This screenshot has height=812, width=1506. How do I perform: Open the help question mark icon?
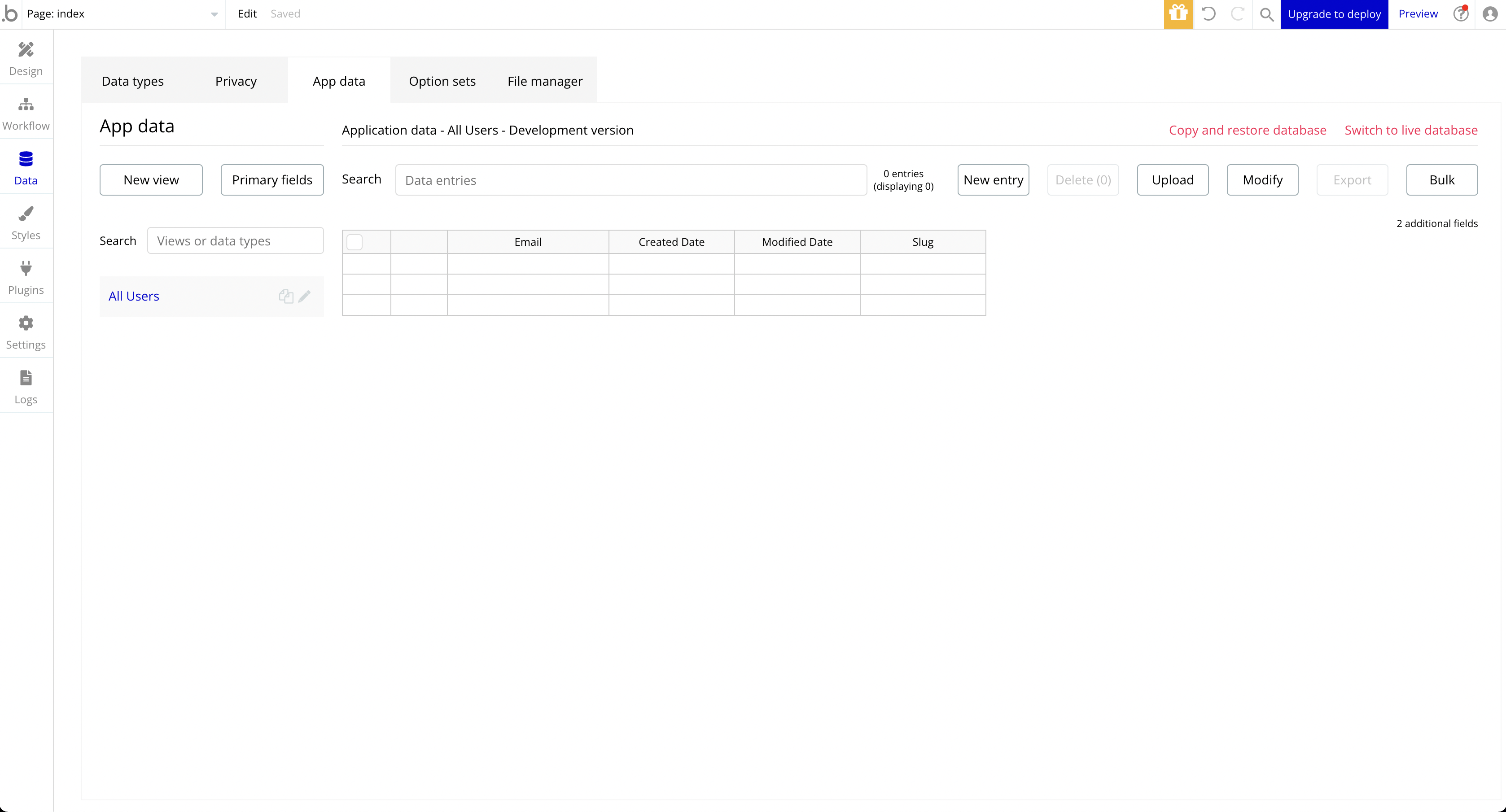click(x=1460, y=14)
